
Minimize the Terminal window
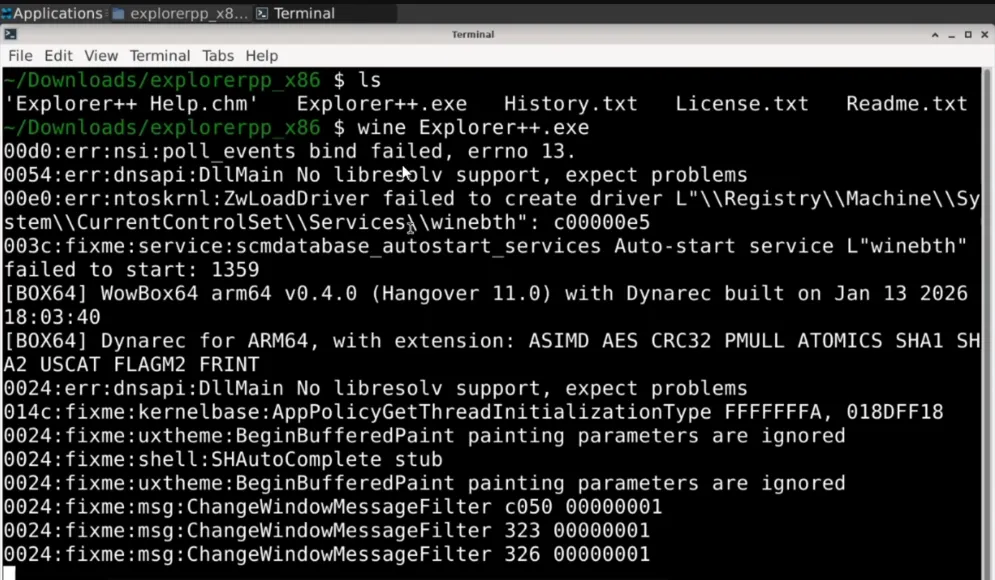[x=951, y=35]
